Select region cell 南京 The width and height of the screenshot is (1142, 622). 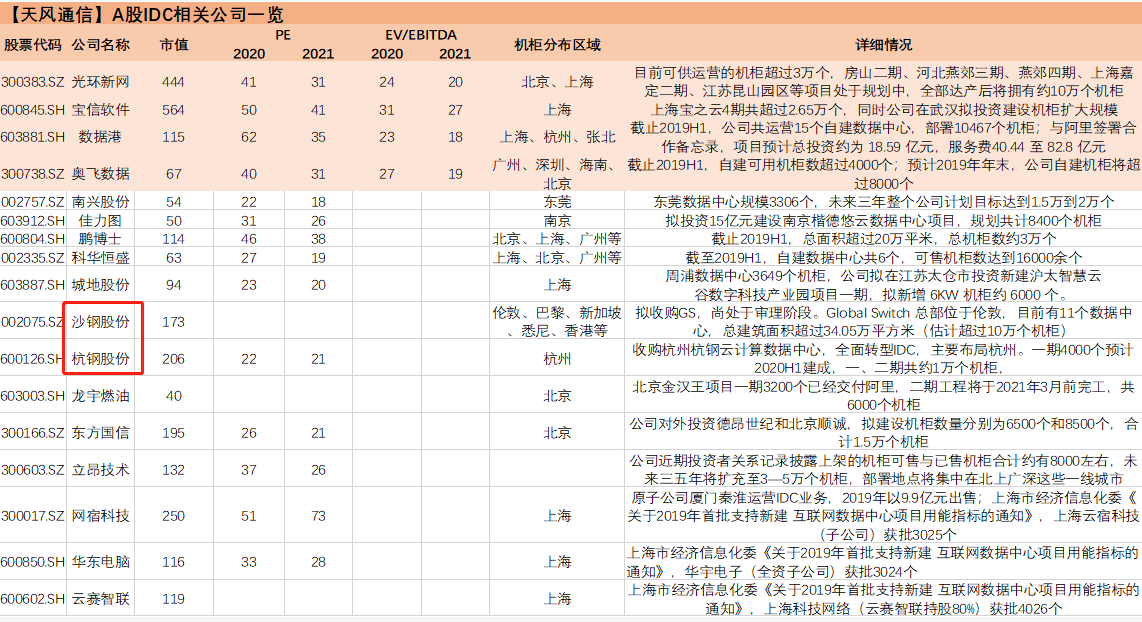pos(557,221)
